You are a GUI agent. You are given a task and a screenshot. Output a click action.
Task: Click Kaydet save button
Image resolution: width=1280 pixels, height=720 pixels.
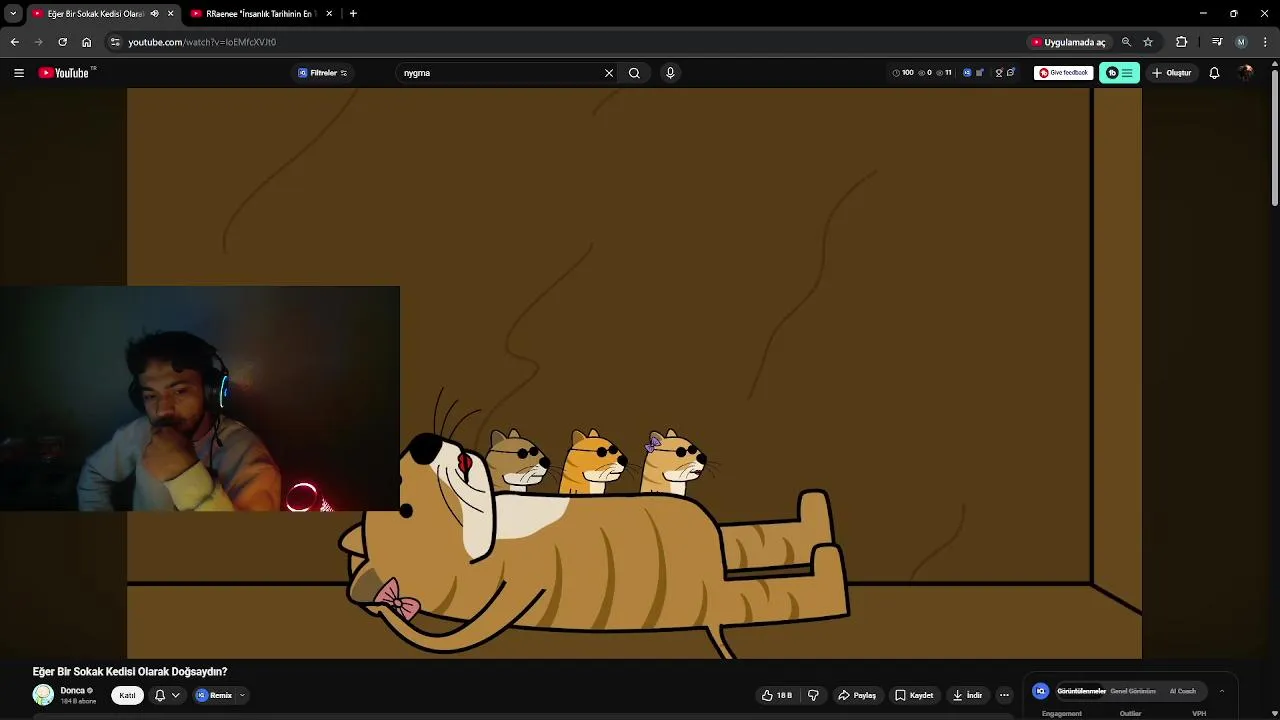[914, 695]
